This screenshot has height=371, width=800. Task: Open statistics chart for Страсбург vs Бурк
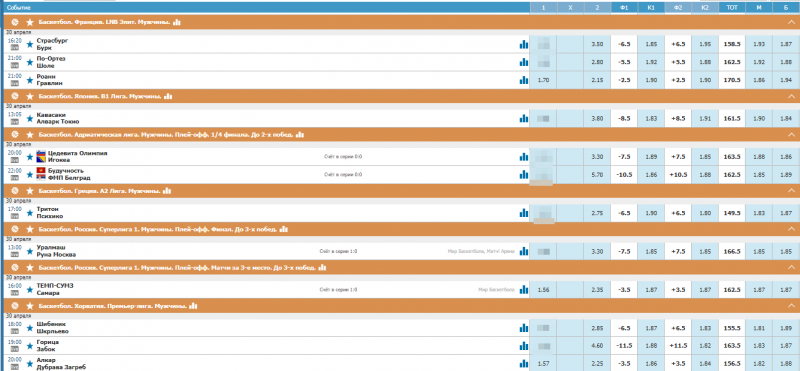coord(523,44)
